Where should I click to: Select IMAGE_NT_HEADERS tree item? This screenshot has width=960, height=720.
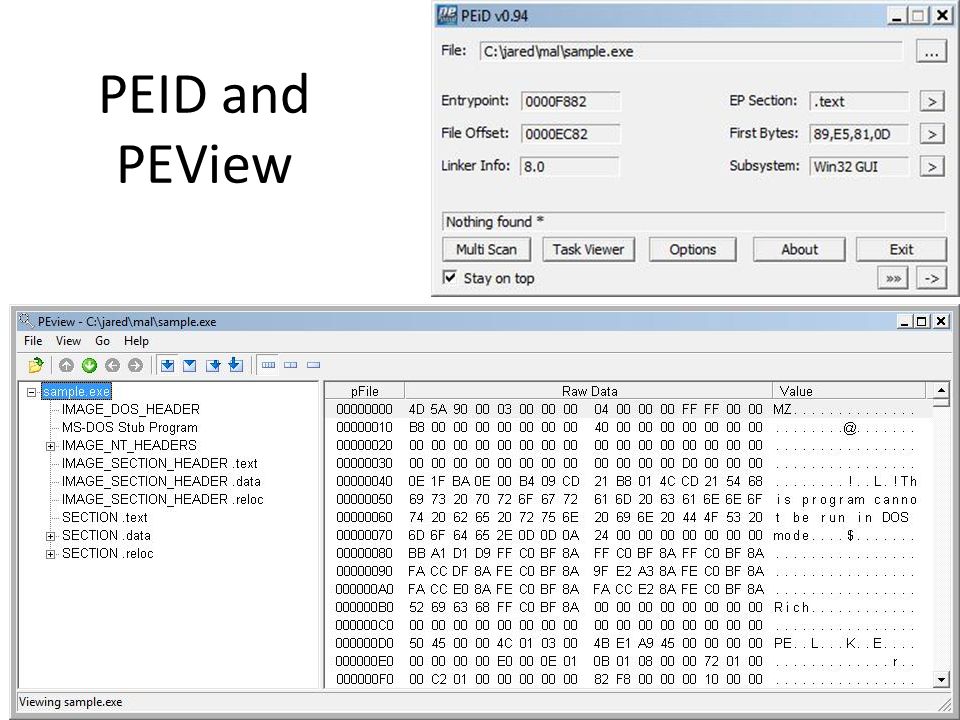pyautogui.click(x=129, y=445)
